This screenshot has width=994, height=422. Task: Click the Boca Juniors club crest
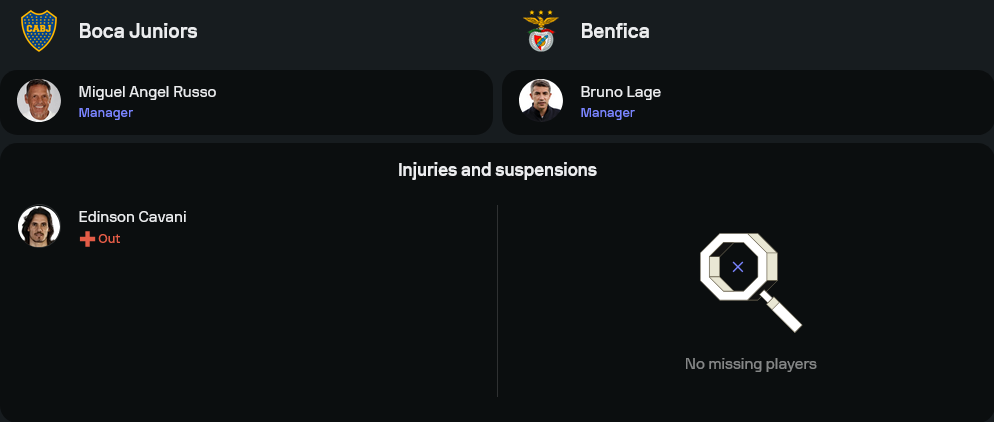tap(40, 30)
